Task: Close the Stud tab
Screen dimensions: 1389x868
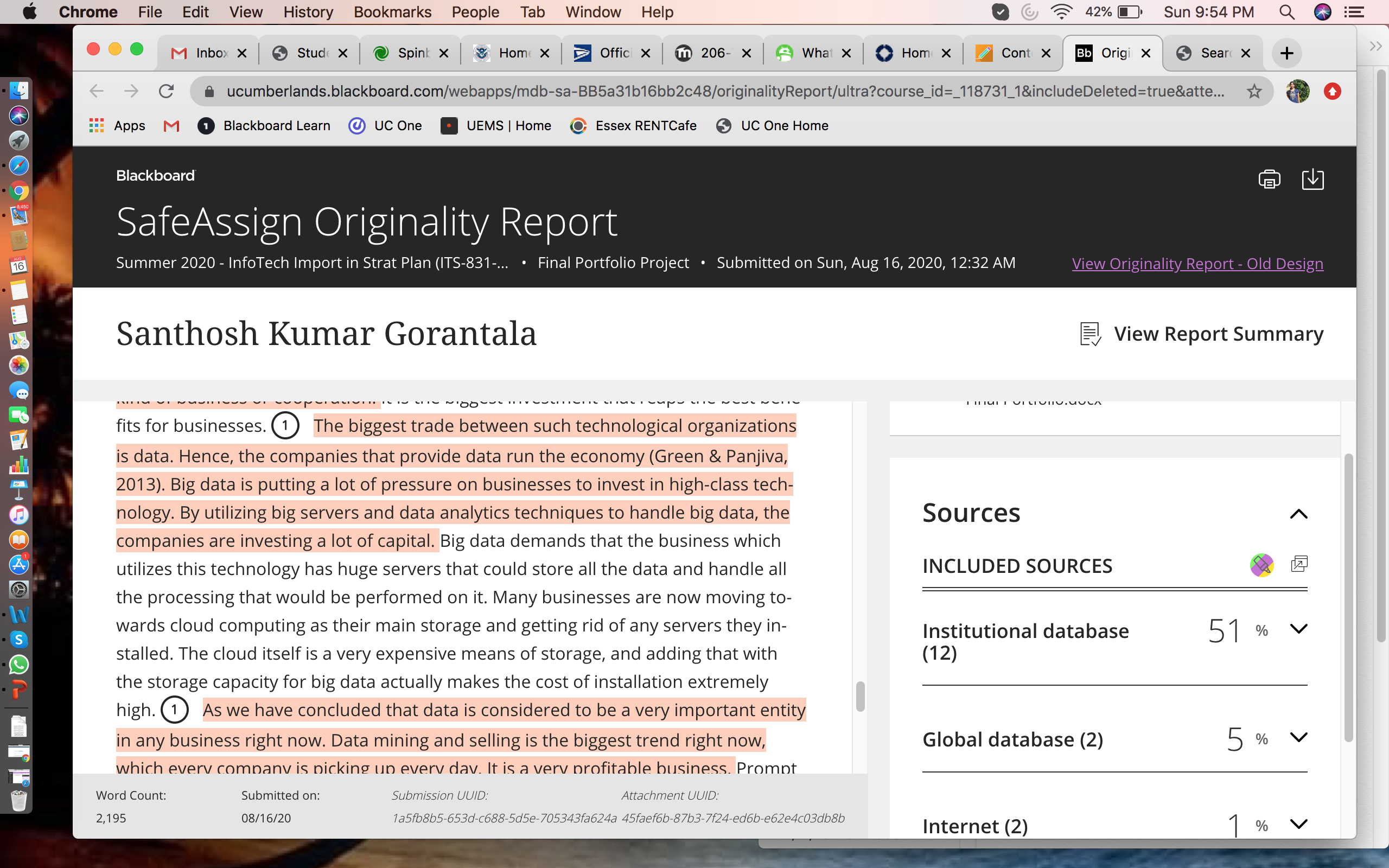Action: pos(343,53)
